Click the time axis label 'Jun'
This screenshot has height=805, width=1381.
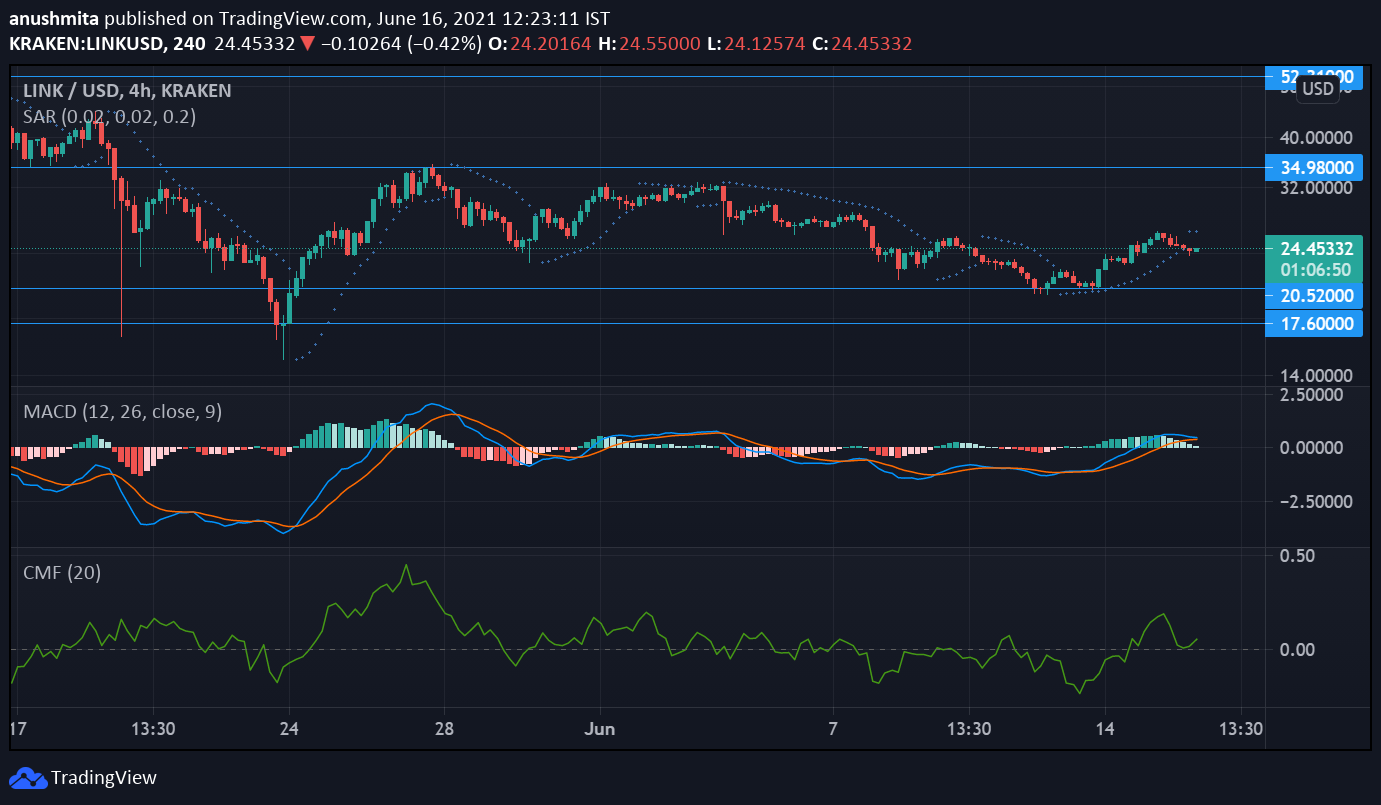click(x=601, y=728)
